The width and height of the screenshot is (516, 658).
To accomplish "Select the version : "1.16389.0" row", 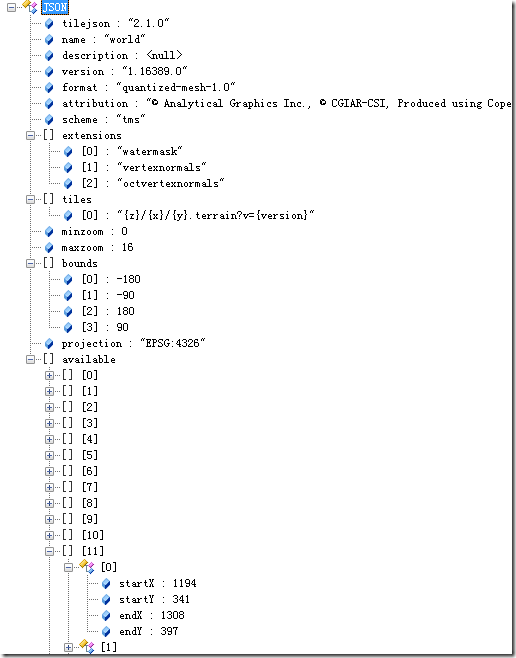I will pos(125,71).
